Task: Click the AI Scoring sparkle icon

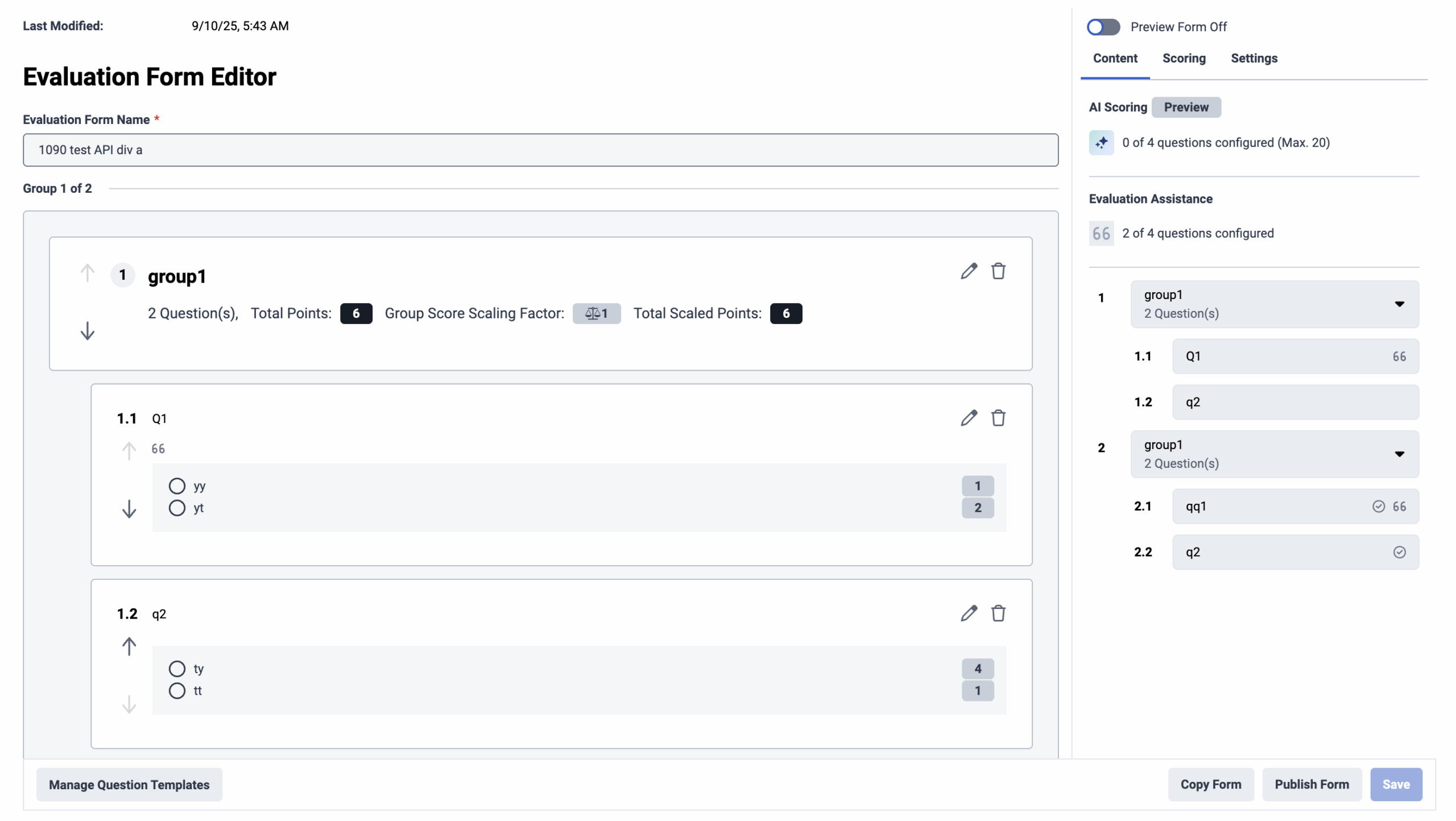Action: coord(1101,143)
